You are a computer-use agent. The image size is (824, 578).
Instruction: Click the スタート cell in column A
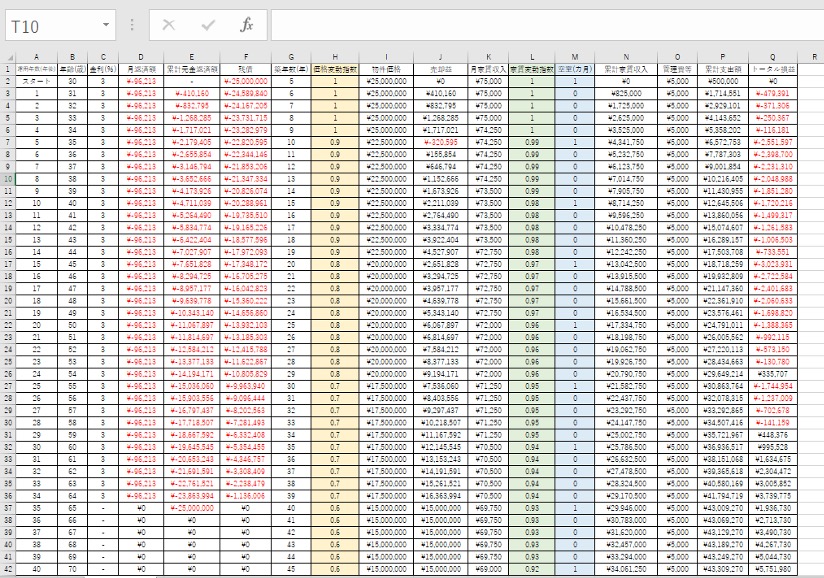(x=36, y=81)
